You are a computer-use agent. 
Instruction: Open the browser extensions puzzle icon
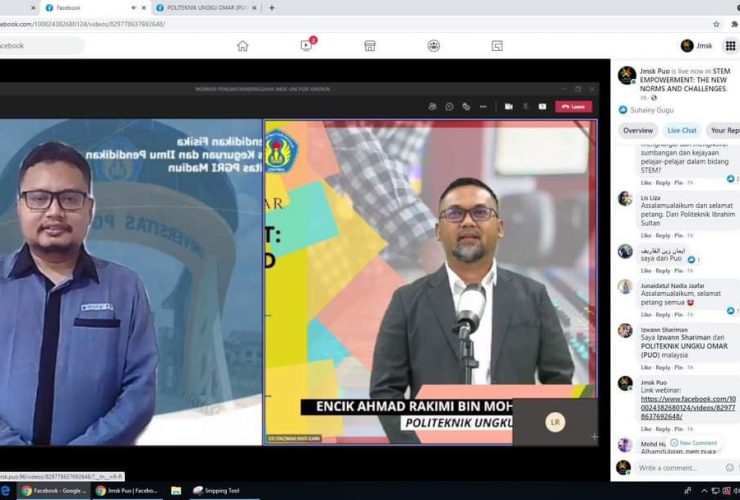click(734, 24)
